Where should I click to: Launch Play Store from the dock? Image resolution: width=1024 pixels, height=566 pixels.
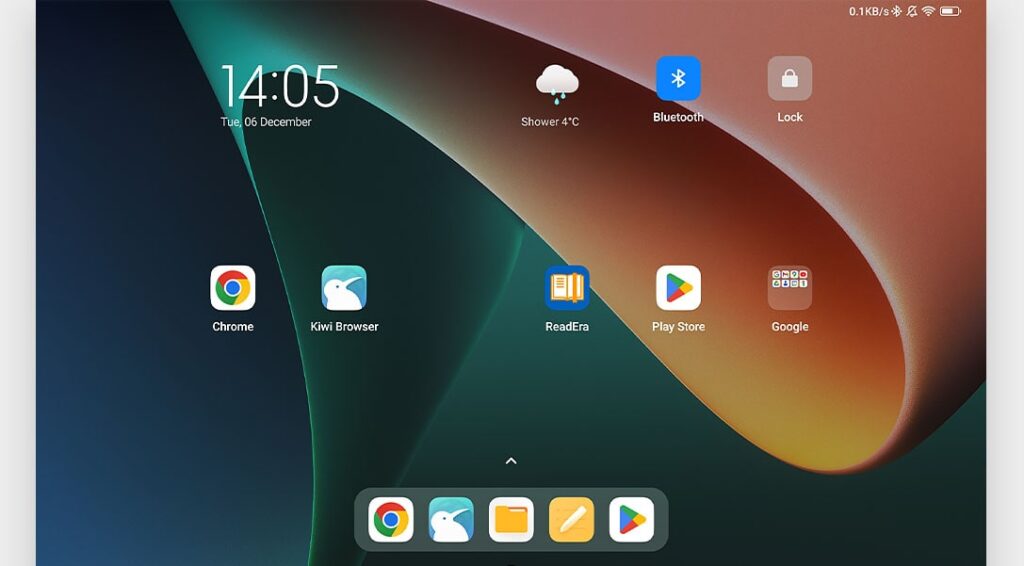click(632, 520)
